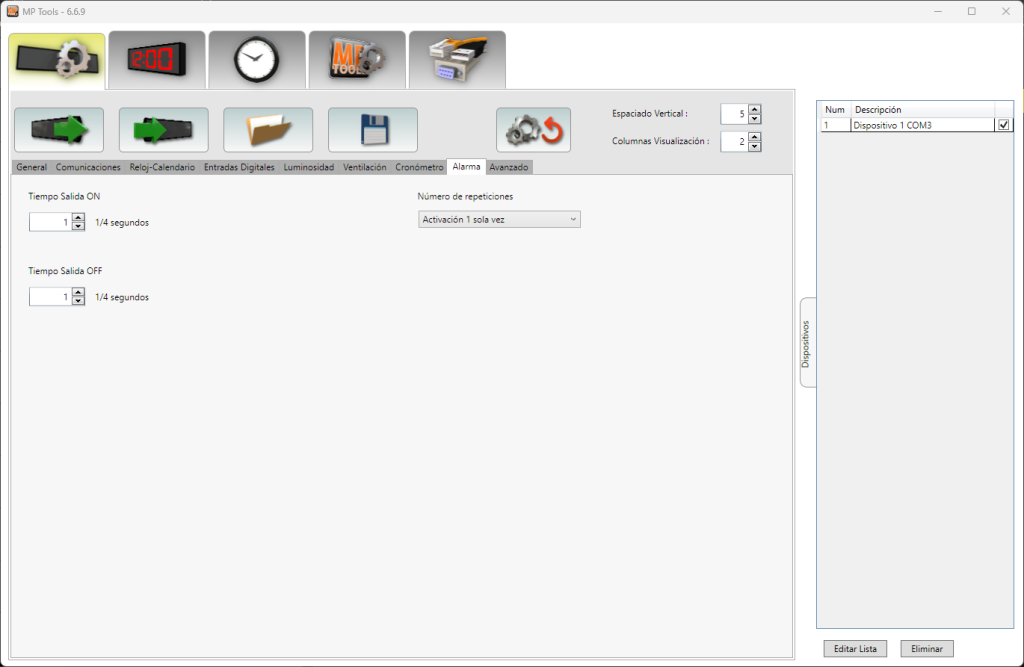Select the Alarma tab
The width and height of the screenshot is (1024, 667).
coord(466,167)
